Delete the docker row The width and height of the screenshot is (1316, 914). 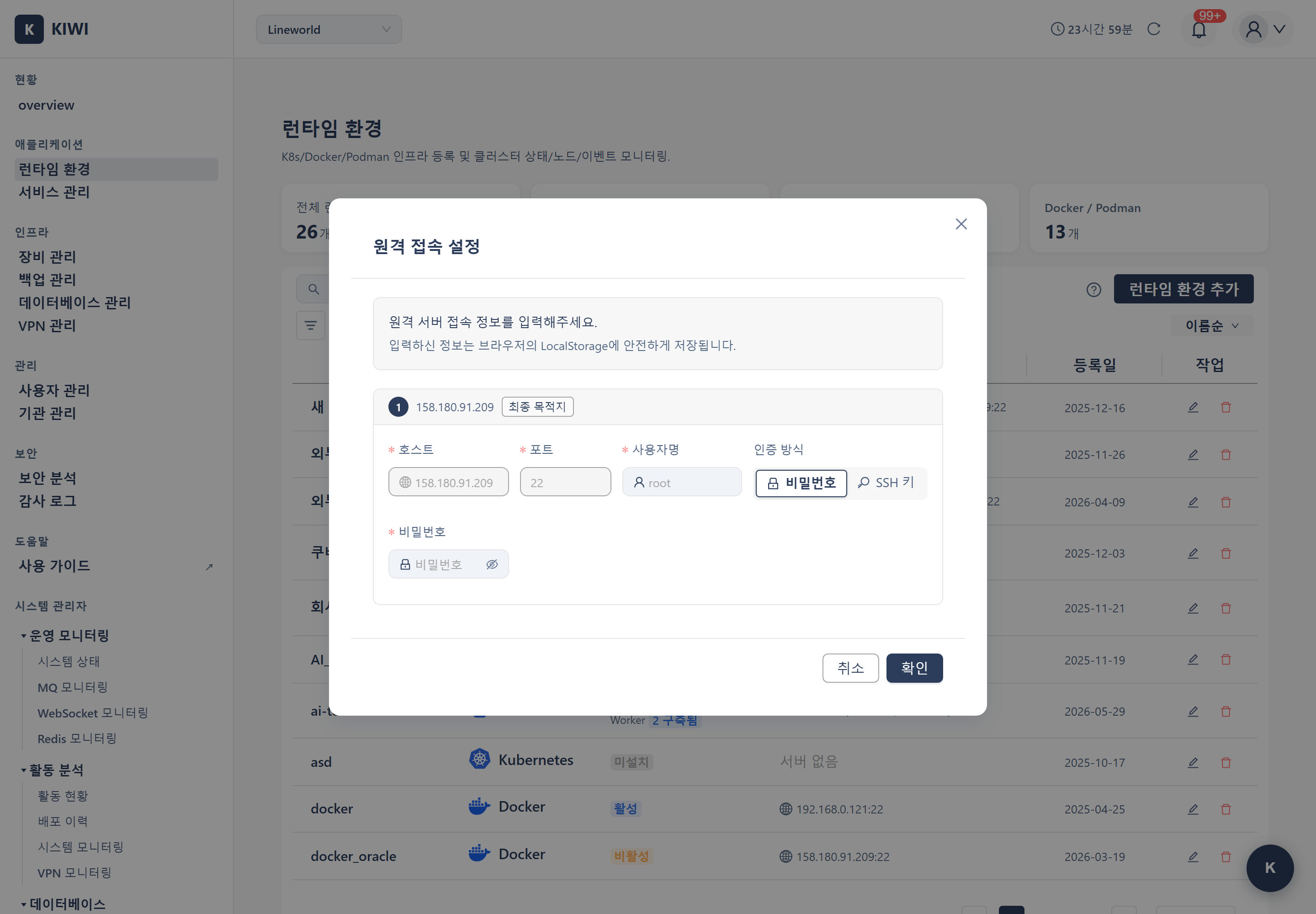tap(1226, 810)
